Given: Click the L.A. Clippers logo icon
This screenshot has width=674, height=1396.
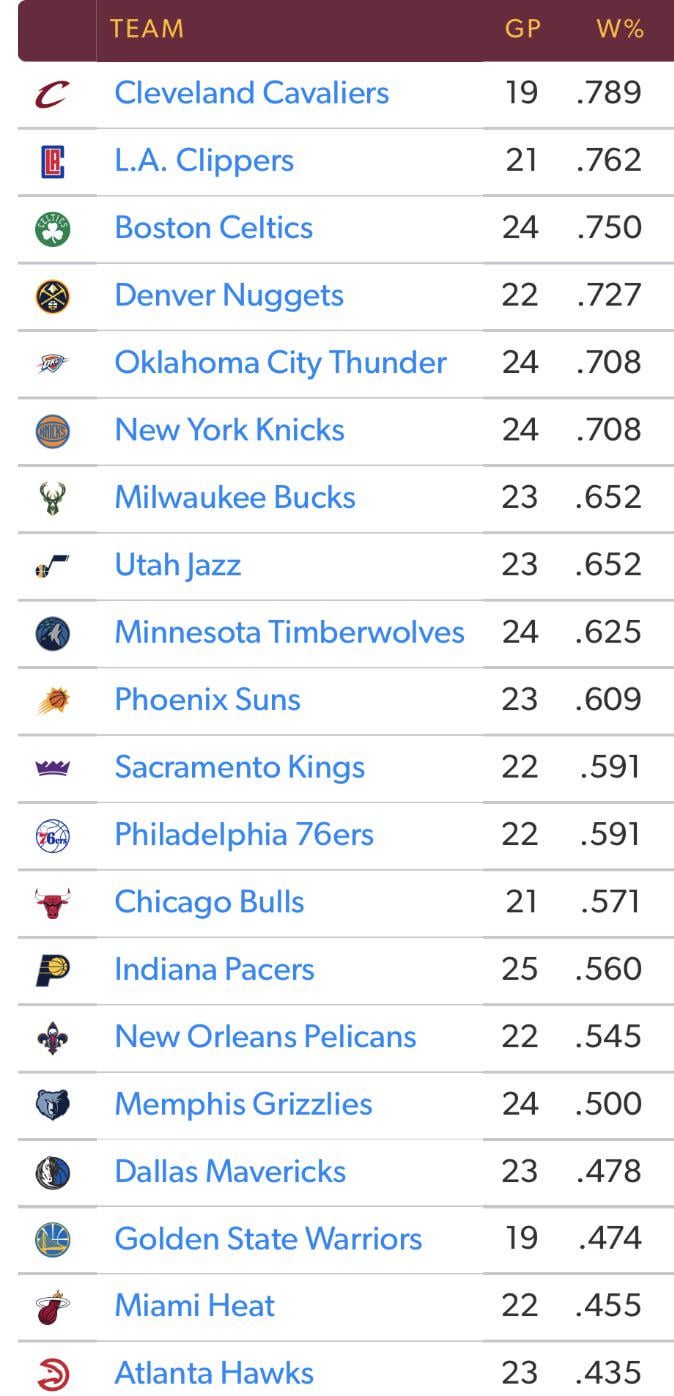Looking at the screenshot, I should tap(52, 162).
